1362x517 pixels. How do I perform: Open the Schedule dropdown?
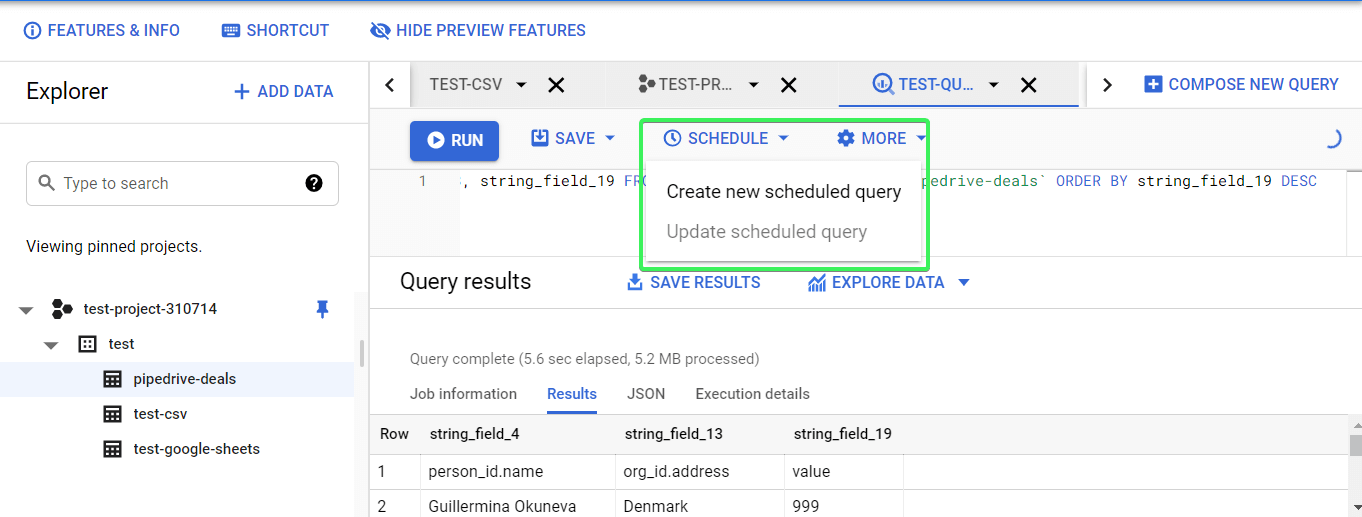[x=727, y=138]
